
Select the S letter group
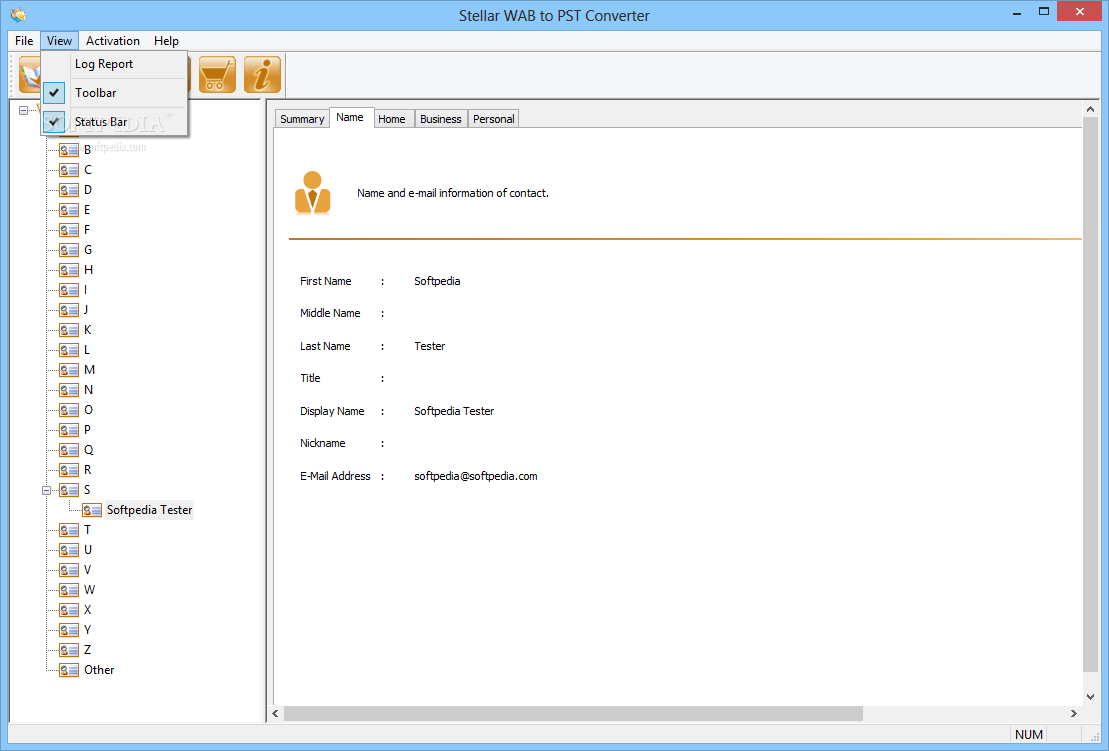pos(87,490)
